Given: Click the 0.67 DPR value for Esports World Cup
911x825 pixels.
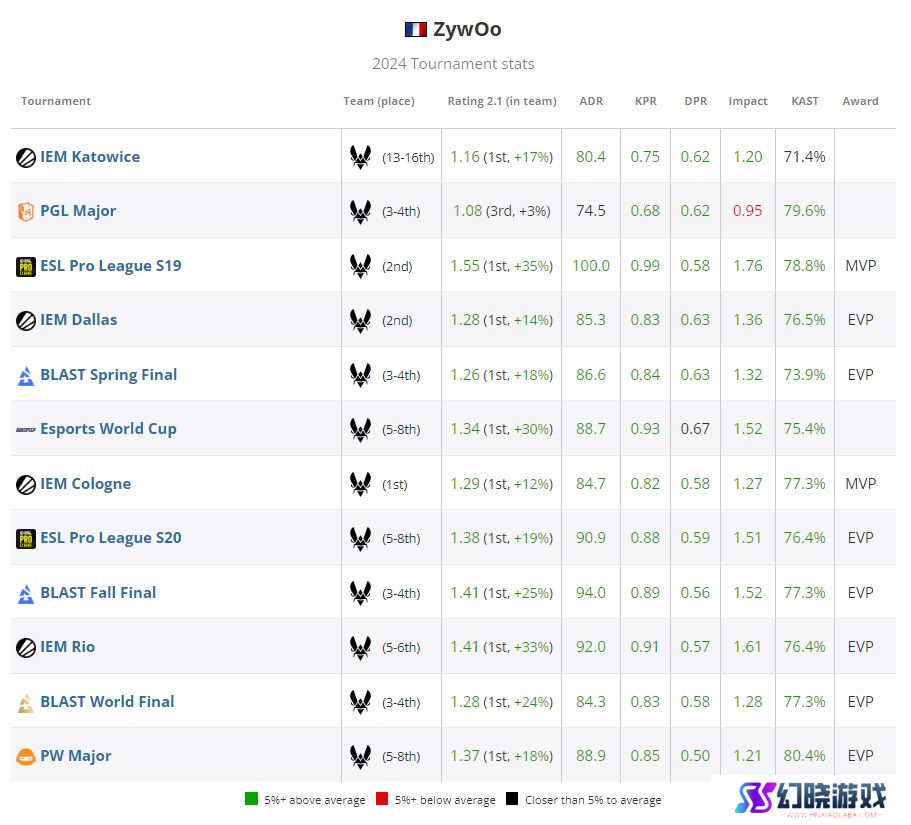Looking at the screenshot, I should 695,429.
